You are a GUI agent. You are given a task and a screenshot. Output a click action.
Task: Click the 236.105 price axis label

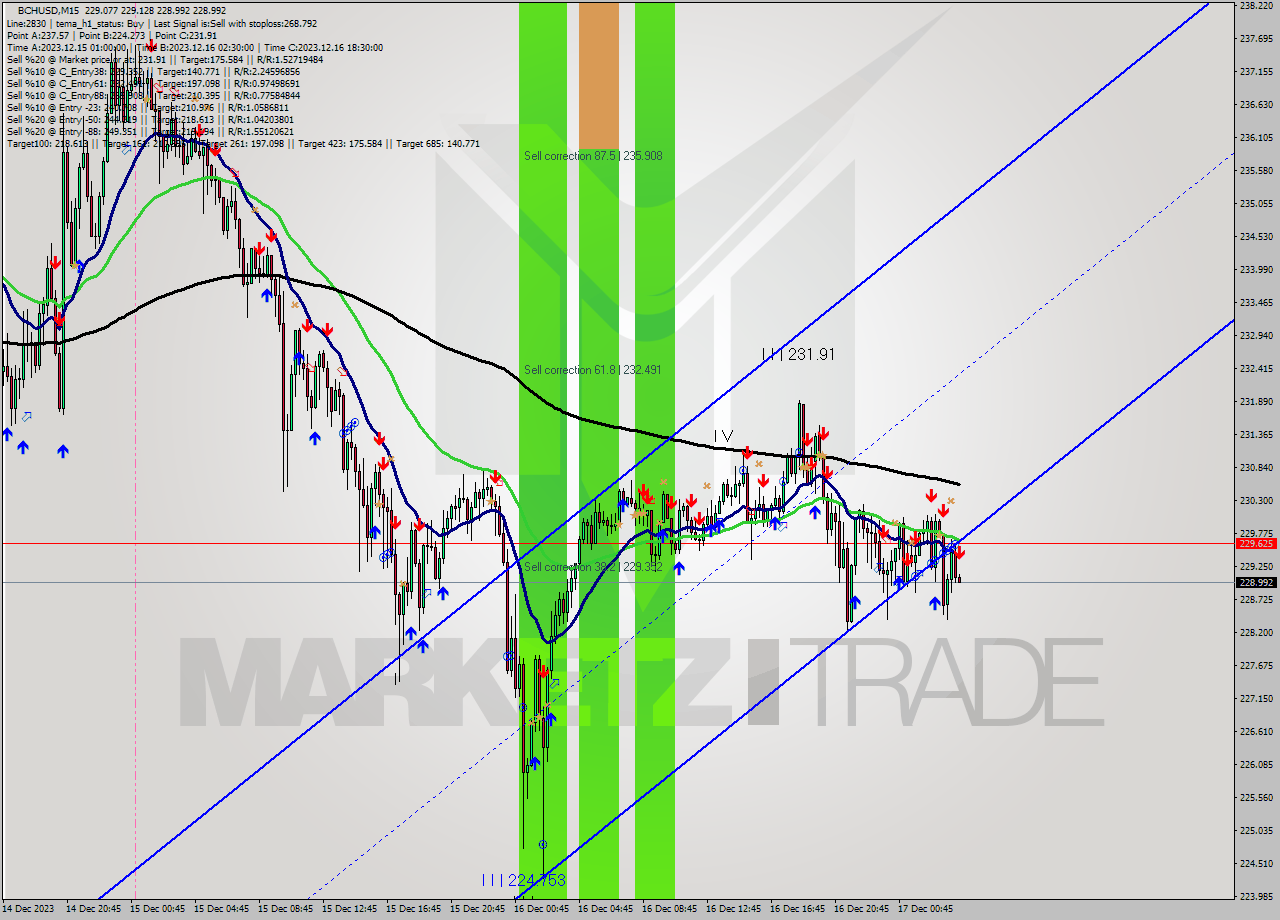[1256, 137]
